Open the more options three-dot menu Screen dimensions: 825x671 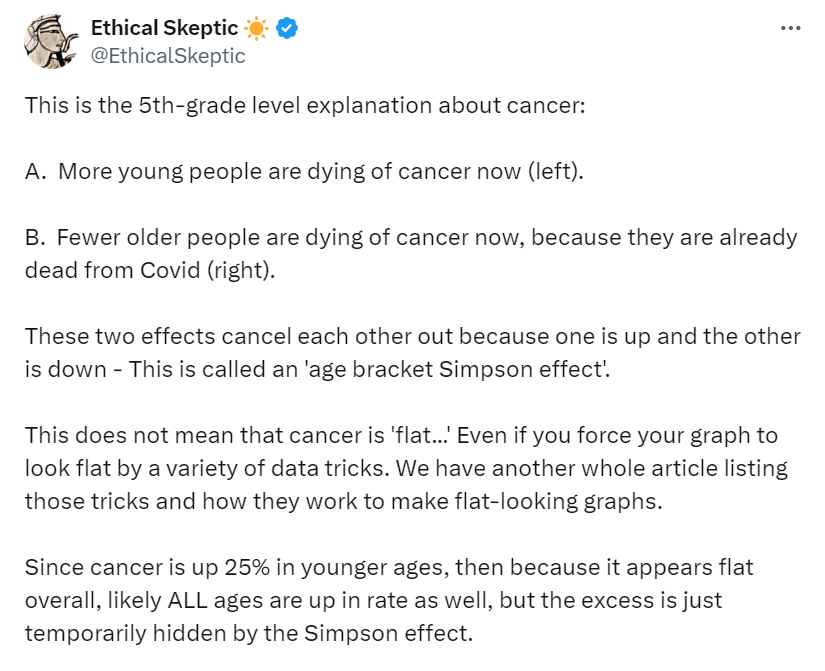(790, 29)
